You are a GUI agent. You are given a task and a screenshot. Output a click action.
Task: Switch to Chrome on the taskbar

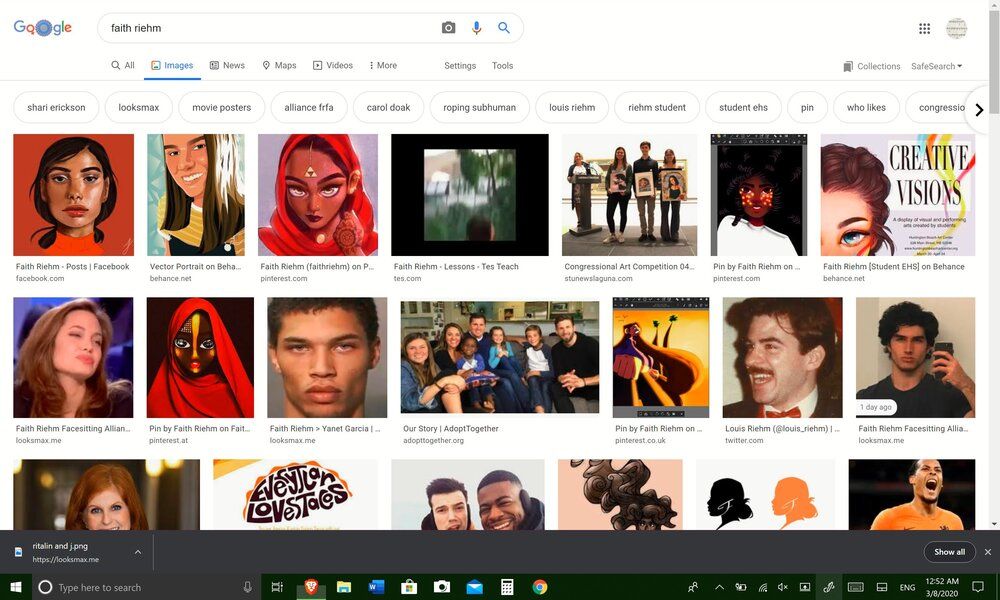coord(540,587)
